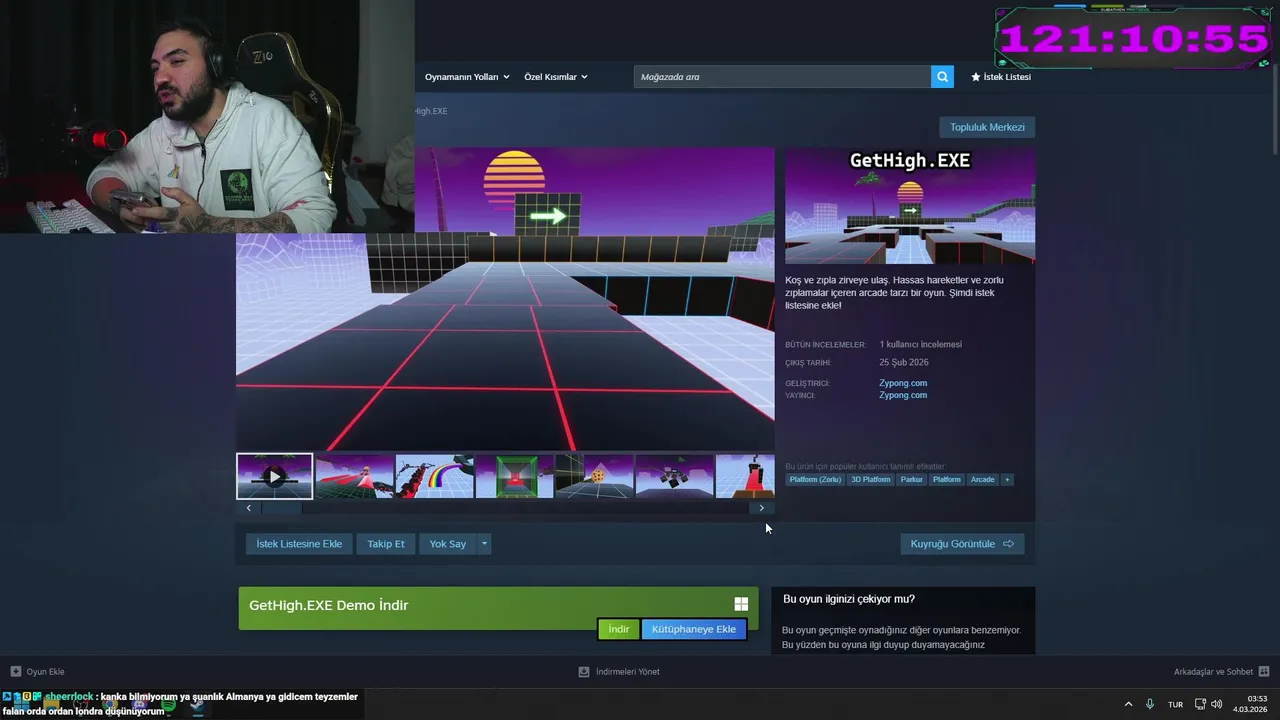Select the flying robot screenshot thumbnail

click(x=674, y=476)
